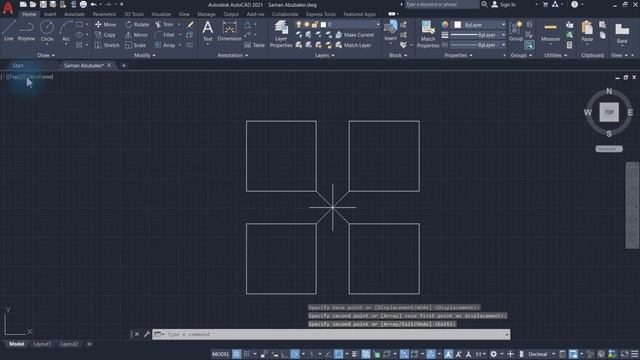
Task: Open the Home ribbon tab
Action: pos(29,14)
